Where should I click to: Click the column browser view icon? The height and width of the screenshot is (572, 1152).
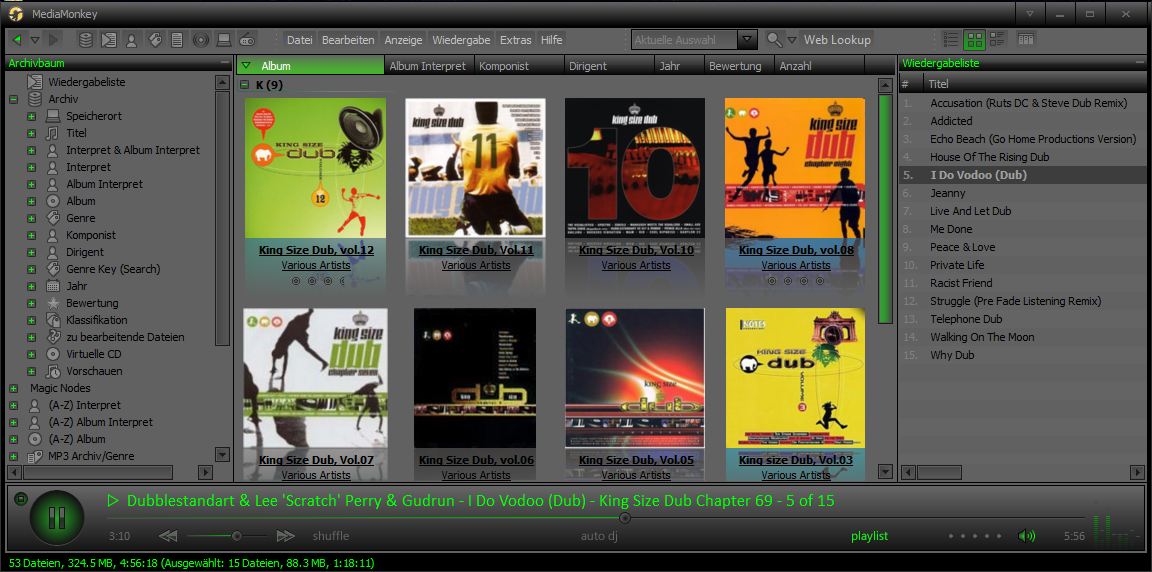tap(1026, 40)
